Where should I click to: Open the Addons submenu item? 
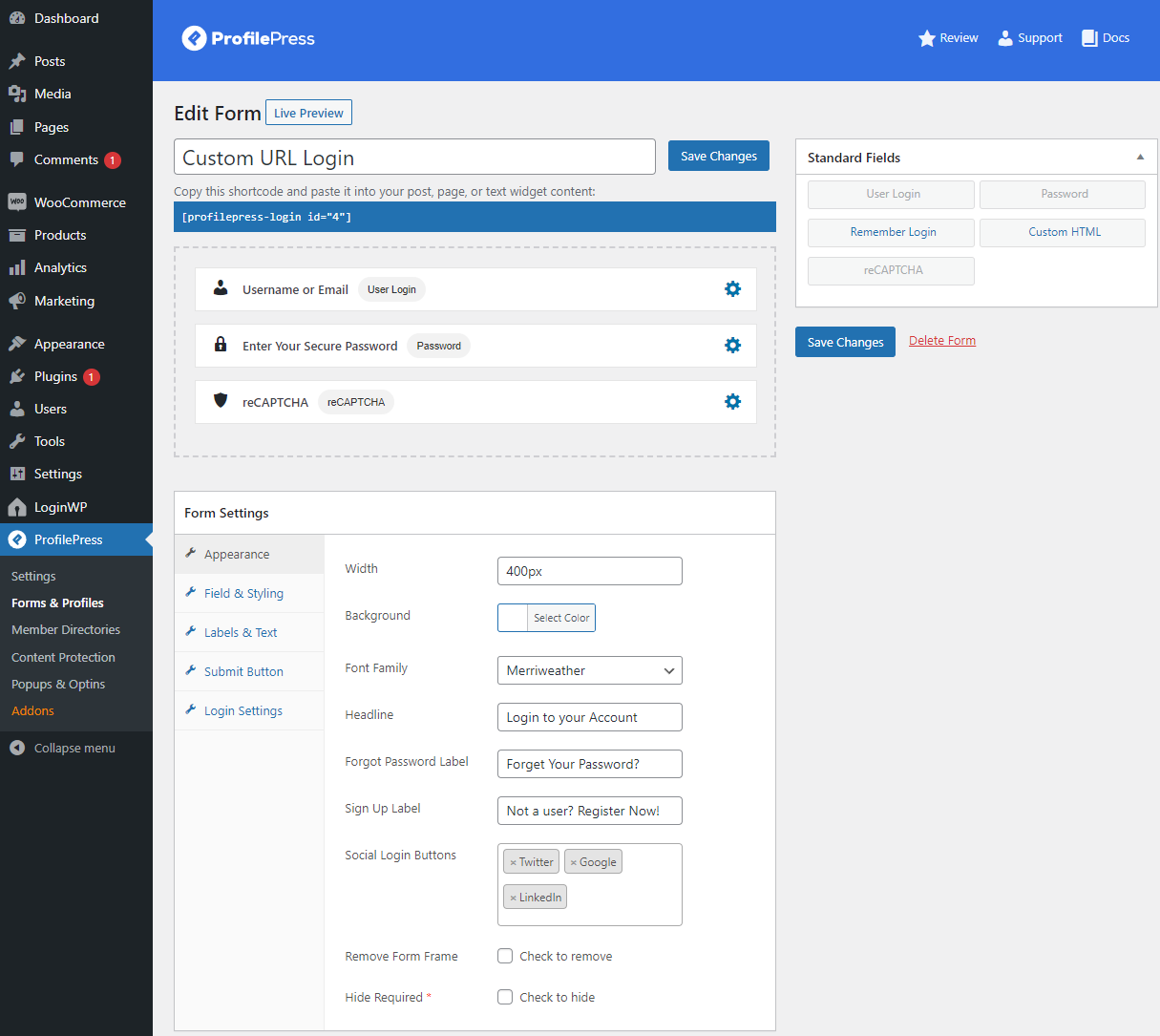click(x=32, y=710)
